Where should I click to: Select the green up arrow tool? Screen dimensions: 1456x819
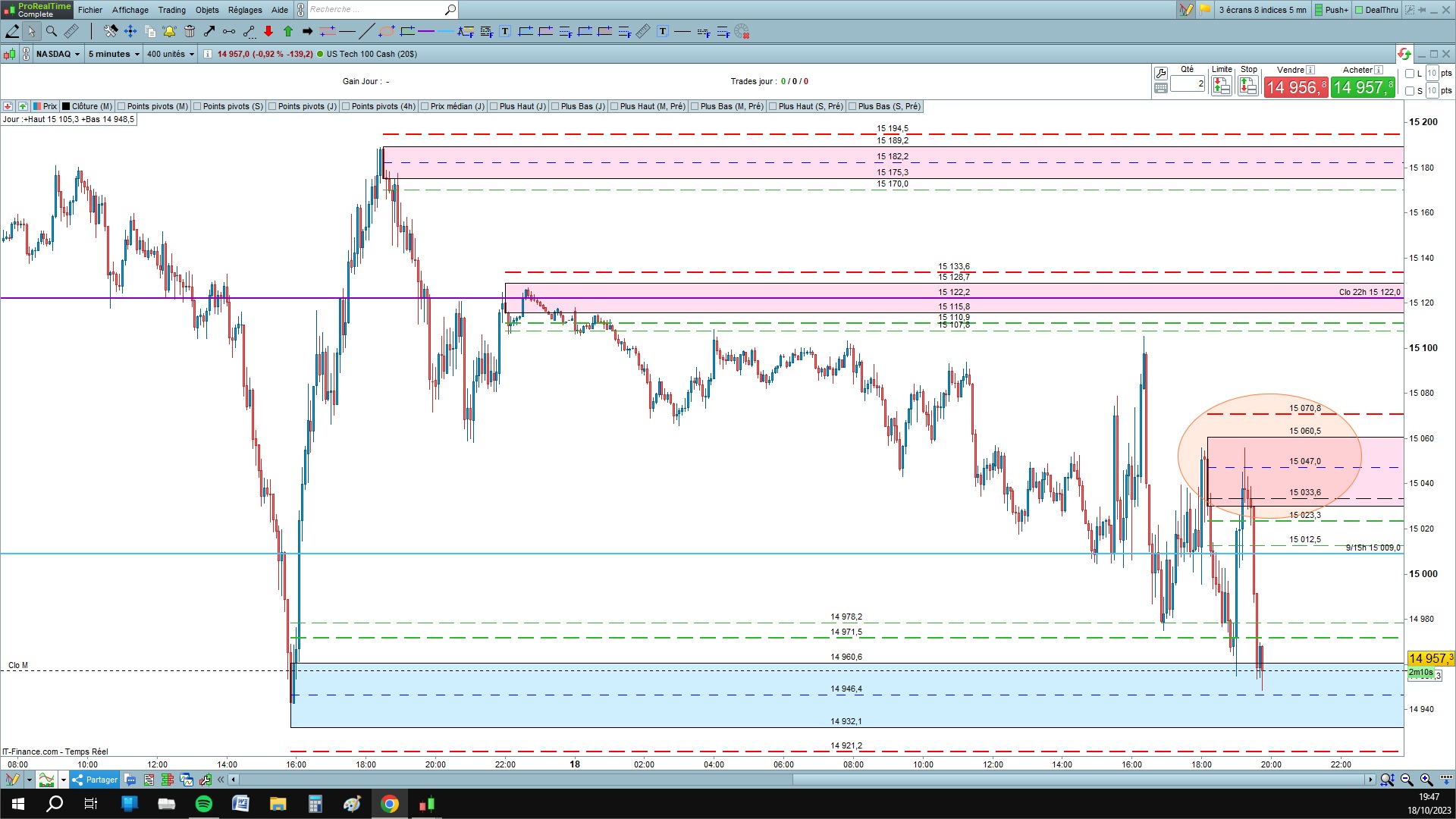(288, 31)
